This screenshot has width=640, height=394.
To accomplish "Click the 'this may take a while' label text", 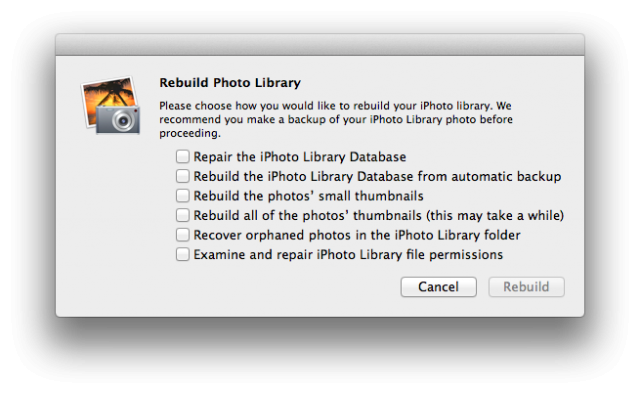I will (x=495, y=215).
